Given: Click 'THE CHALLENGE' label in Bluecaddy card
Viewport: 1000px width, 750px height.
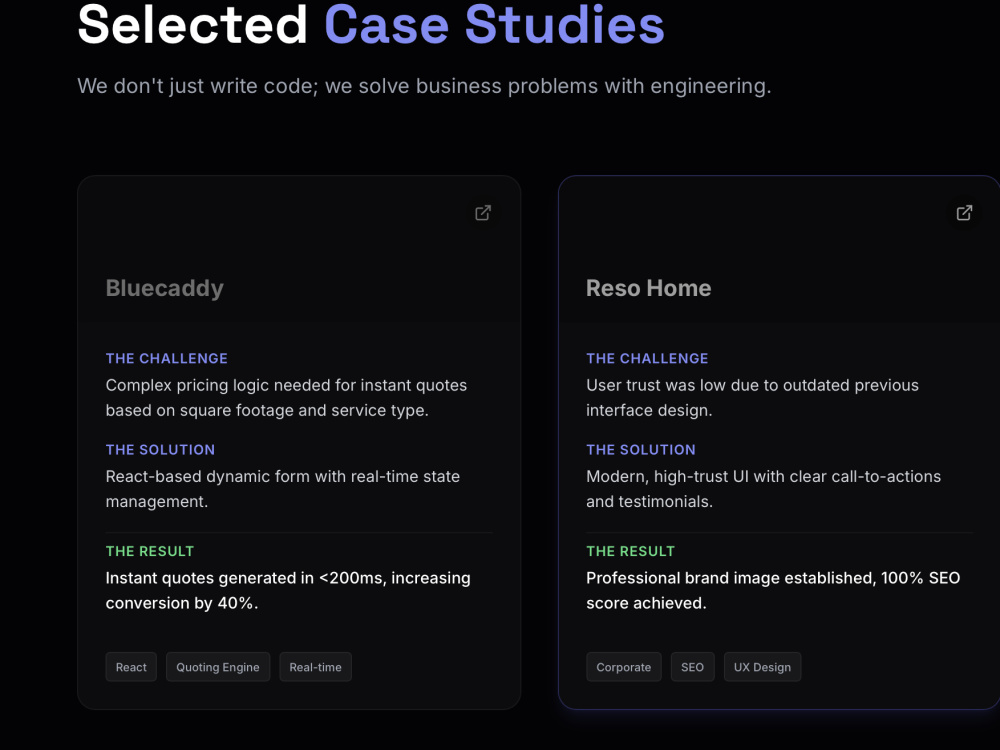Looking at the screenshot, I should (x=166, y=358).
